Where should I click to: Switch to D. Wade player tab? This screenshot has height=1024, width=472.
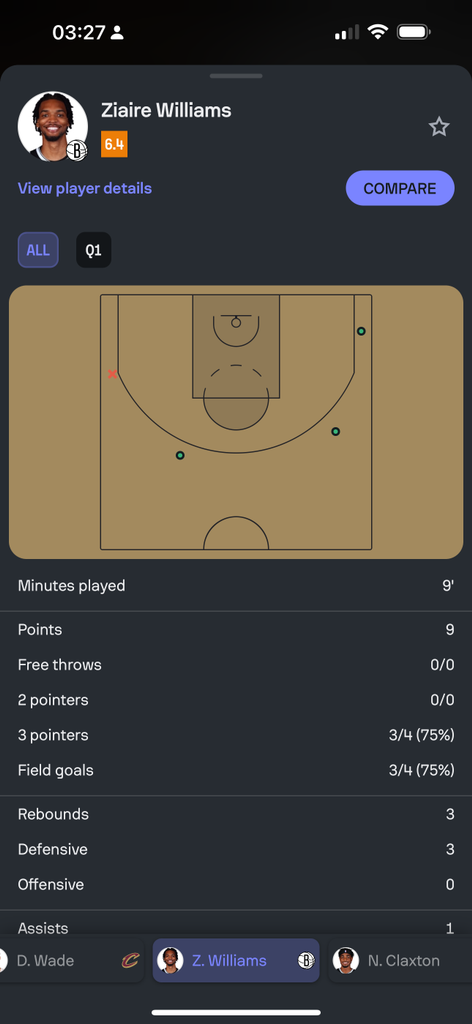point(72,961)
